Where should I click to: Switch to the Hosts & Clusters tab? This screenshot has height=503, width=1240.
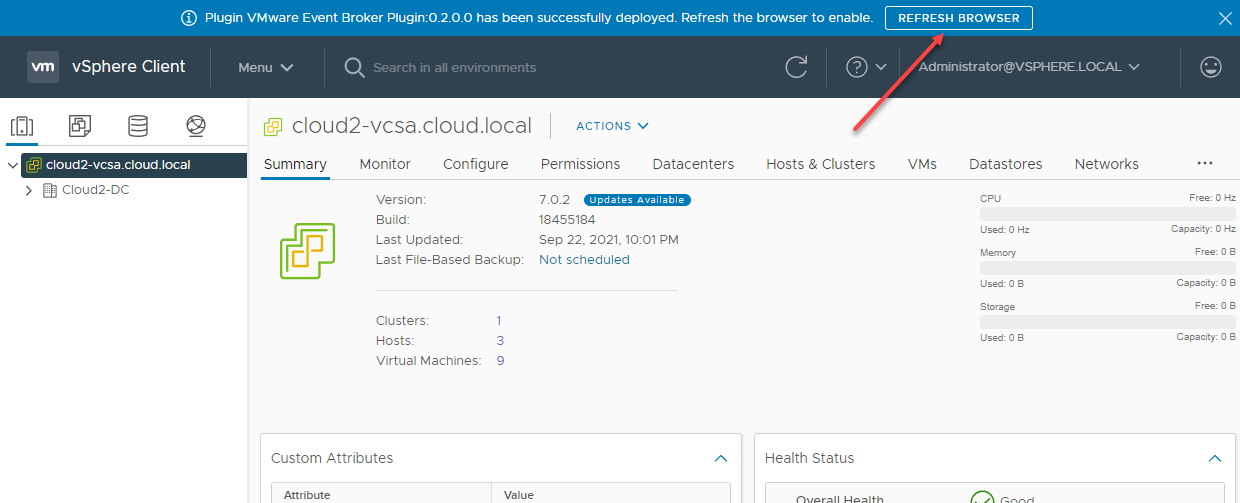click(821, 164)
